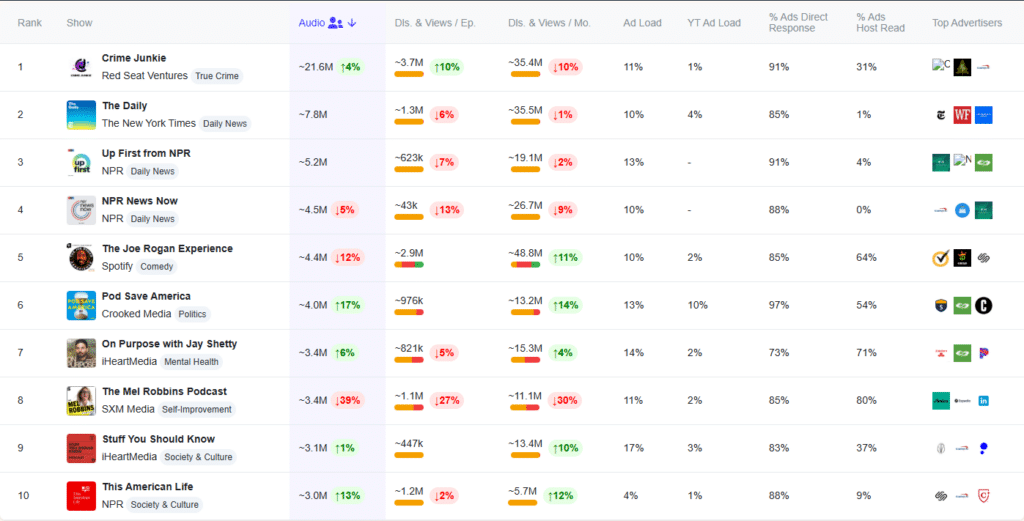This screenshot has height=521, width=1024.
Task: Click the Ad Load column header
Action: (642, 23)
